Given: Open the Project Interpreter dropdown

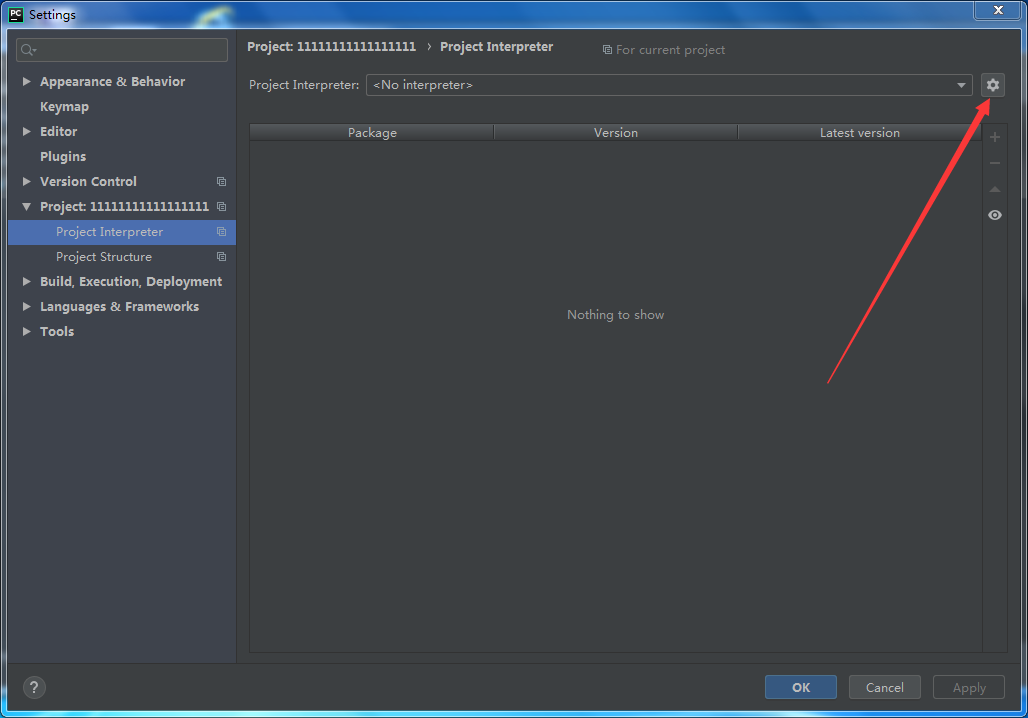Looking at the screenshot, I should pyautogui.click(x=669, y=85).
